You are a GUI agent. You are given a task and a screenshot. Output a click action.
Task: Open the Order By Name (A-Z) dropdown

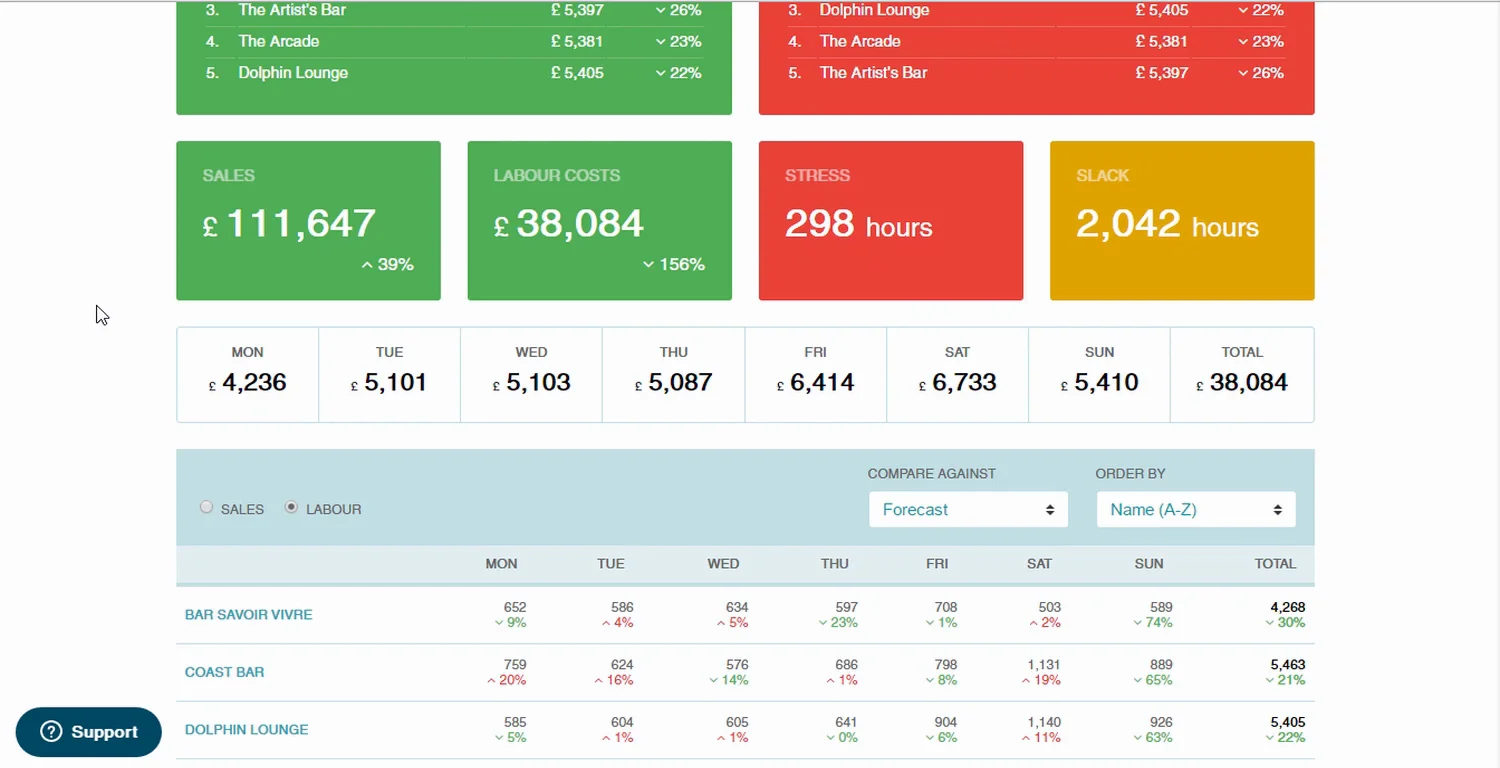tap(1196, 509)
